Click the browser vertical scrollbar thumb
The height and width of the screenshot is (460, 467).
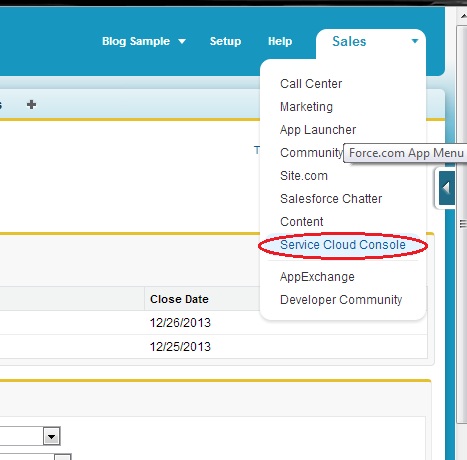462,224
